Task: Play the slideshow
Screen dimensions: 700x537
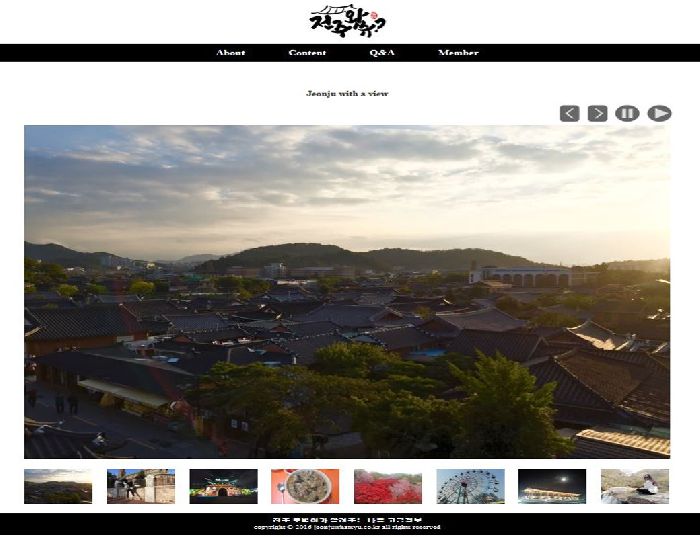Action: [658, 113]
